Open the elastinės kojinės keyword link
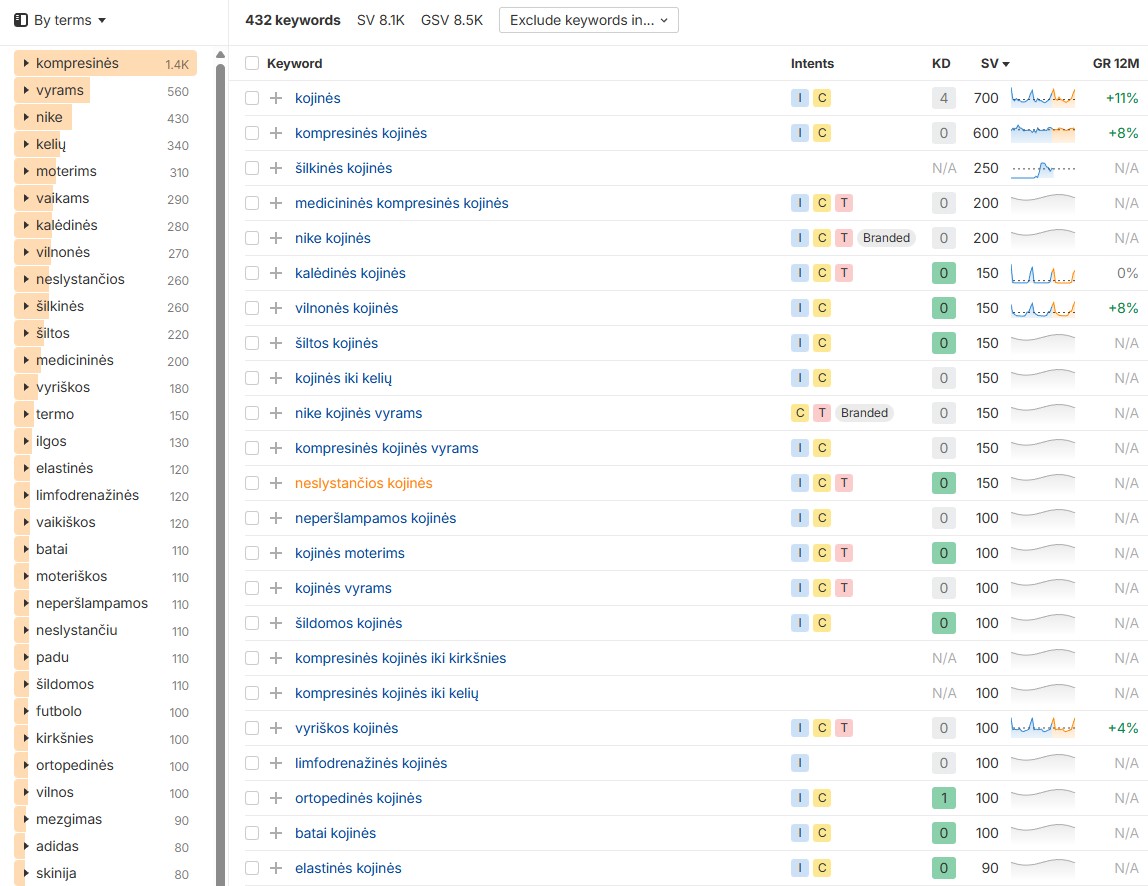 tap(348, 868)
